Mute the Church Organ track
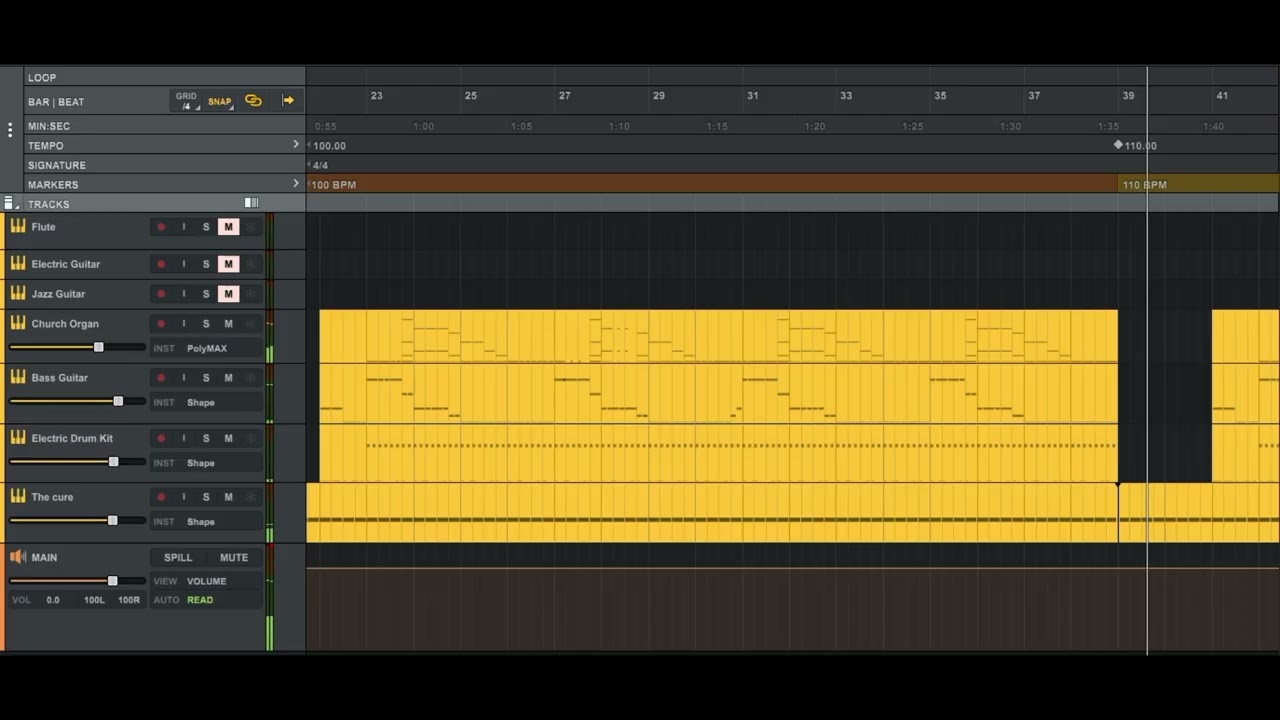 (x=228, y=324)
